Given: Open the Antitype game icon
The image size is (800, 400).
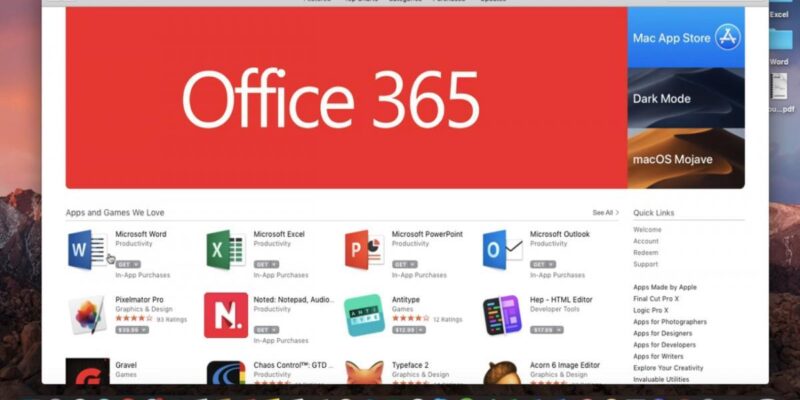Looking at the screenshot, I should (364, 315).
